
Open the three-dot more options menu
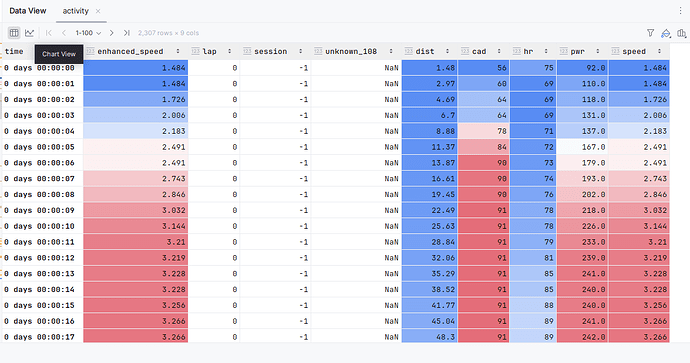[x=680, y=11]
